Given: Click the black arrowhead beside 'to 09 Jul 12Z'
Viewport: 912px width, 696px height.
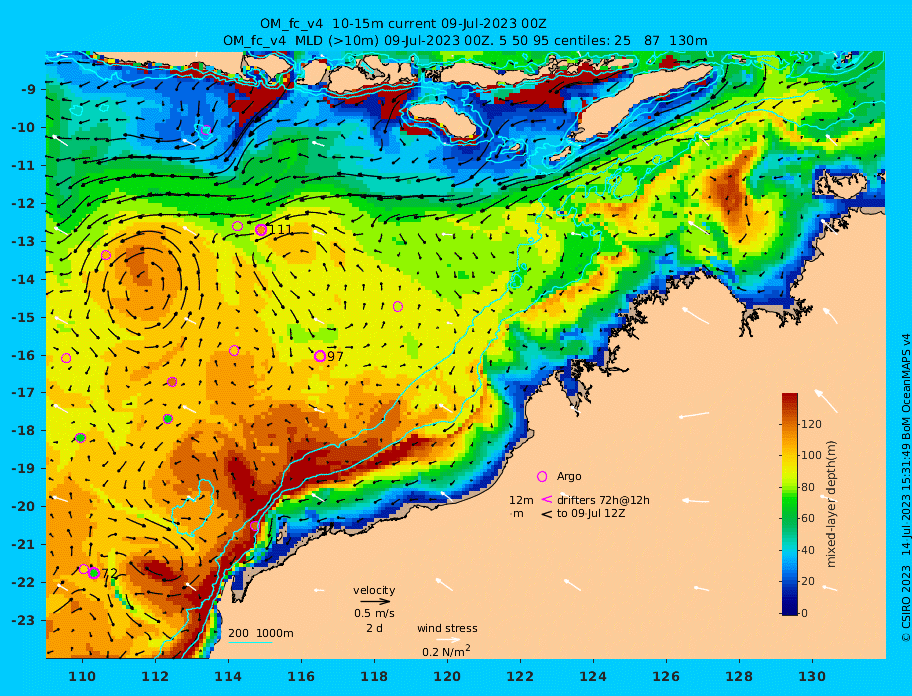Looking at the screenshot, I should coord(547,514).
